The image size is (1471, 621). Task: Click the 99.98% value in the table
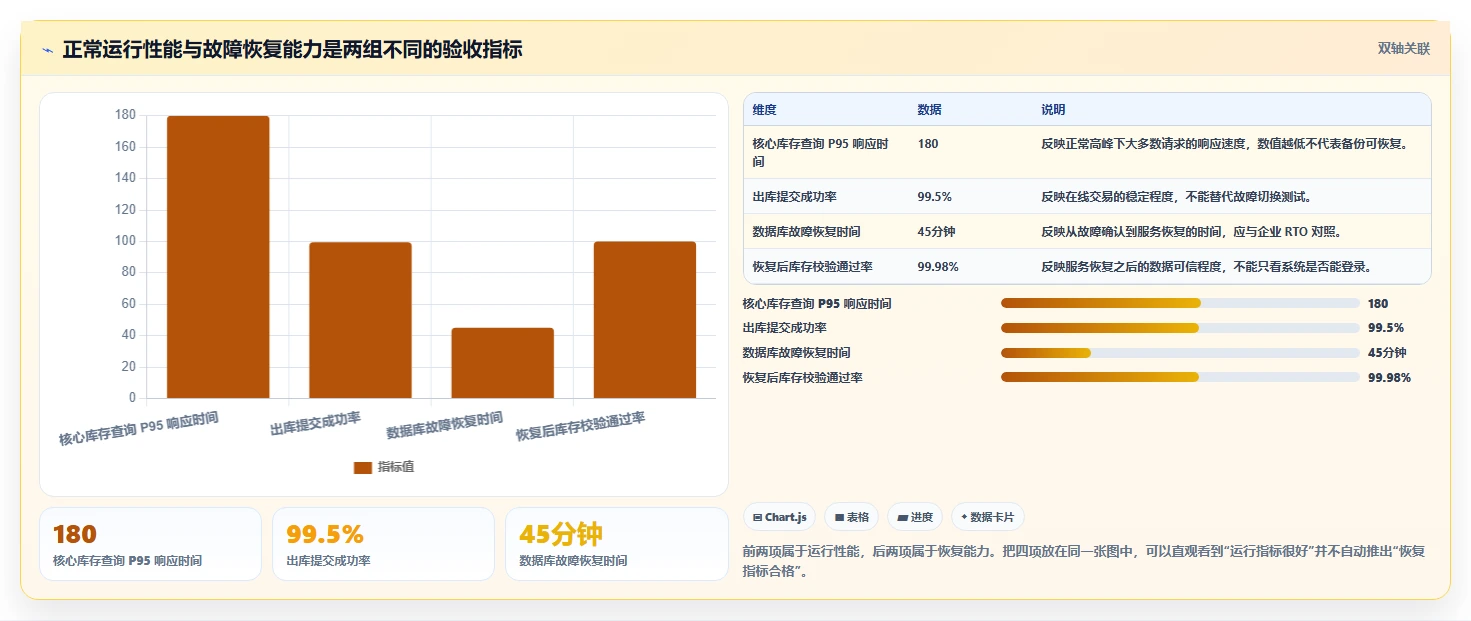pyautogui.click(x=938, y=267)
